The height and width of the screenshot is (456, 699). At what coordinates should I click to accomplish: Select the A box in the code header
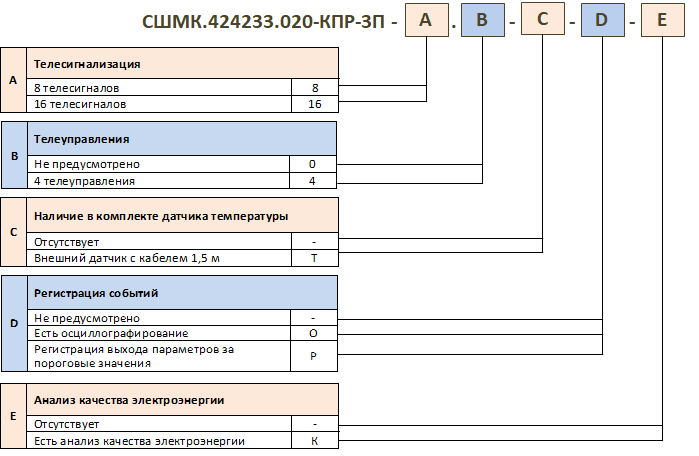pos(427,20)
